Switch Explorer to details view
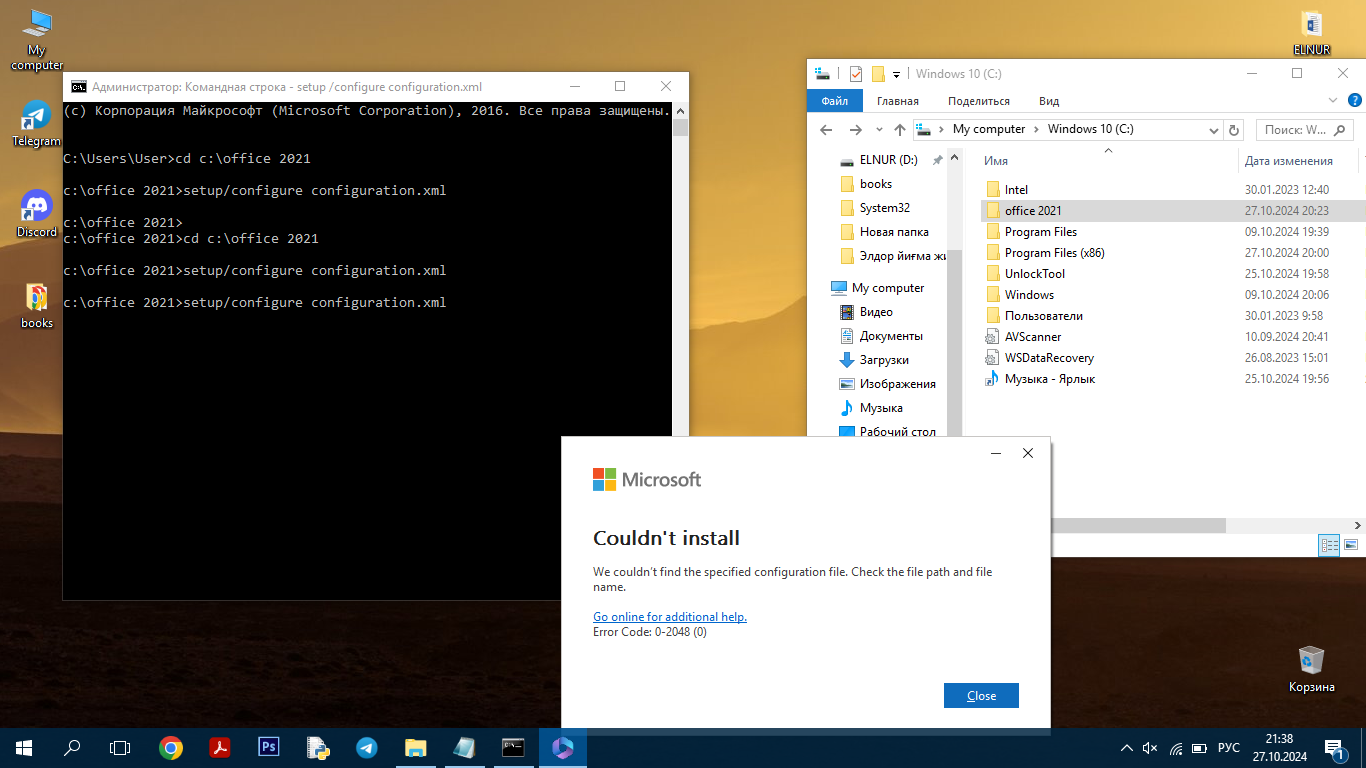Screen dimensions: 1366x768 click(1329, 545)
